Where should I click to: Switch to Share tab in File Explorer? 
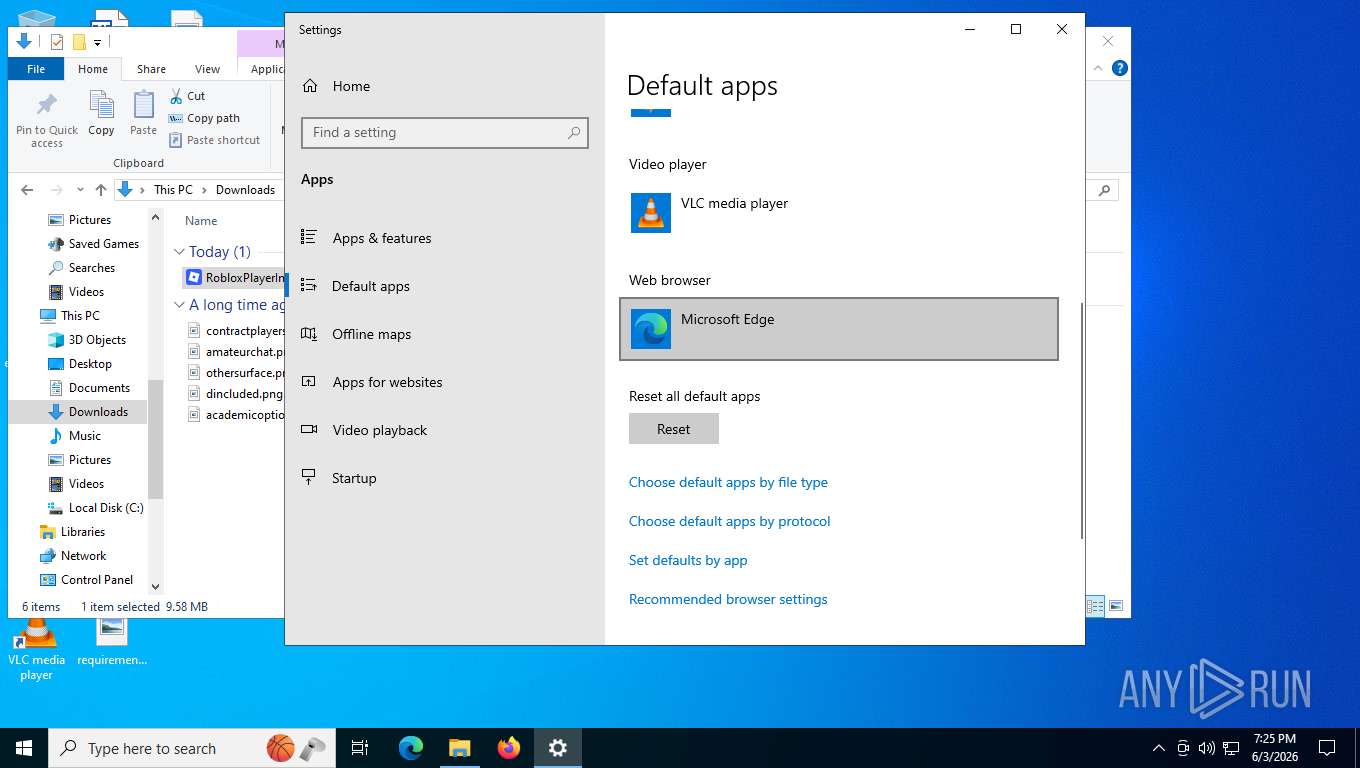[151, 69]
